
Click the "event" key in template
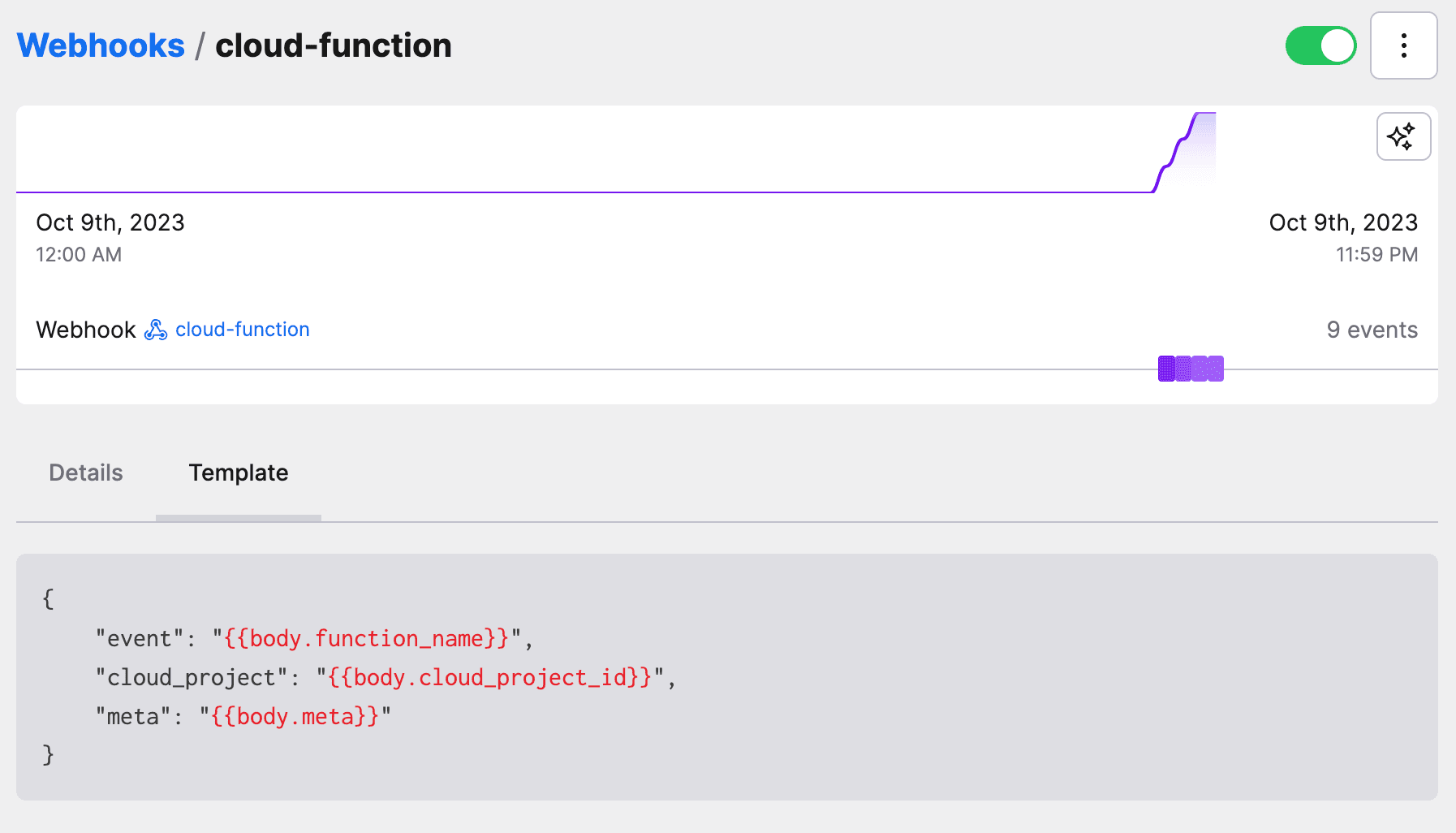[140, 639]
